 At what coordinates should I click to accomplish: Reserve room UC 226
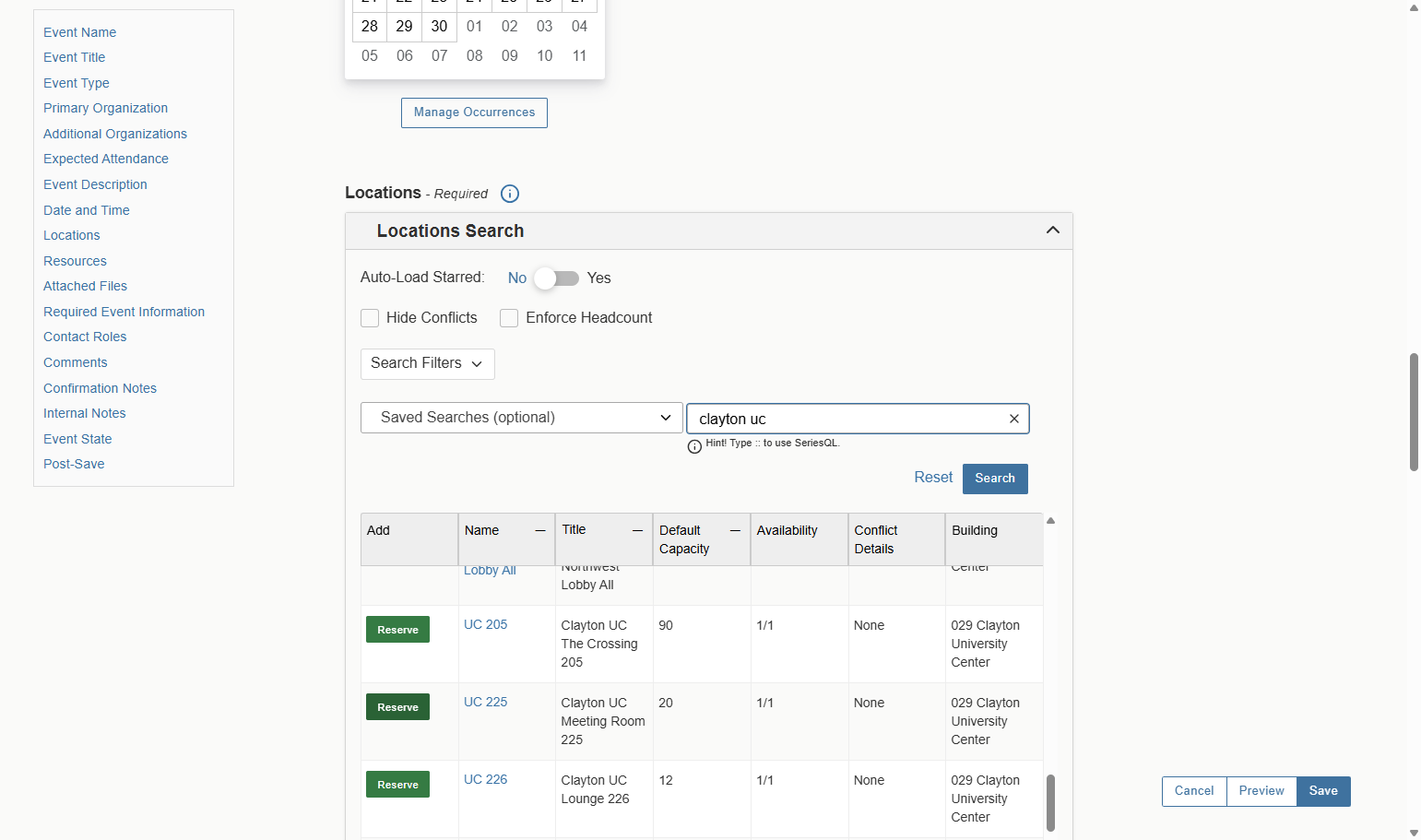(397, 785)
